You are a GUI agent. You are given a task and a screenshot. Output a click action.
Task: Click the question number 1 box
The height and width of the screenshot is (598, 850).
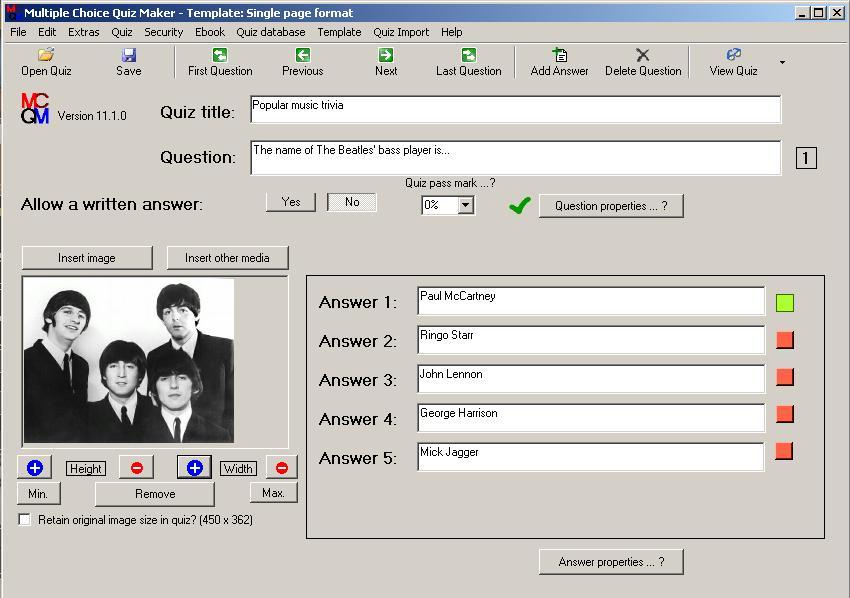click(x=806, y=158)
